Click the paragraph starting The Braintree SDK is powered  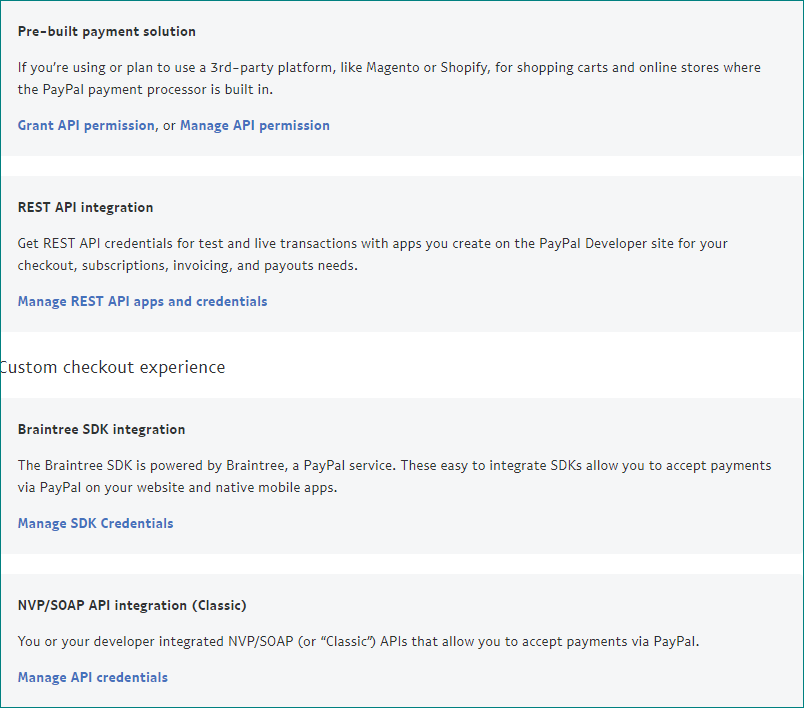tap(394, 476)
